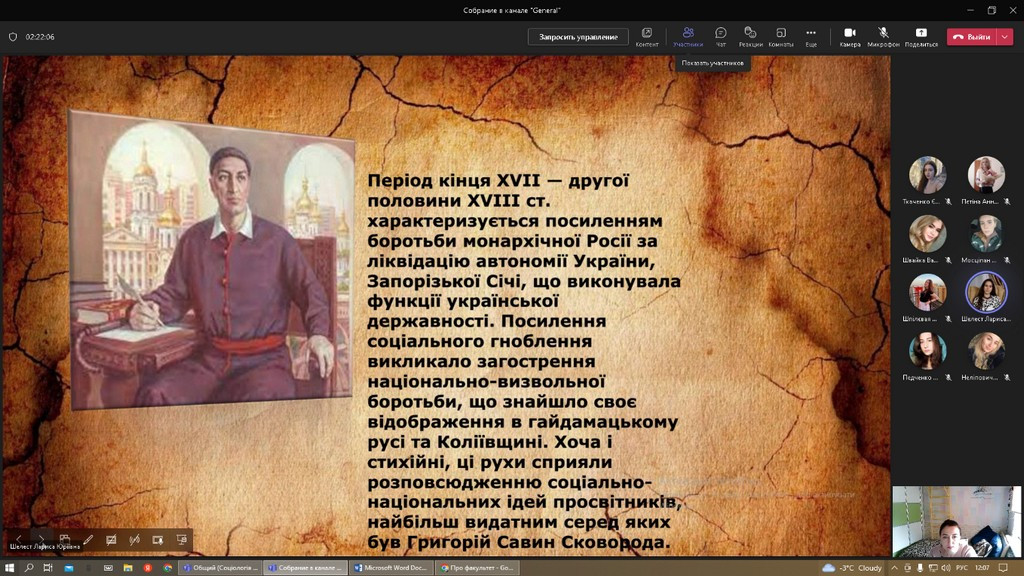The height and width of the screenshot is (576, 1024).
Task: Expand the arrow next to Выйти
Action: 1005,37
